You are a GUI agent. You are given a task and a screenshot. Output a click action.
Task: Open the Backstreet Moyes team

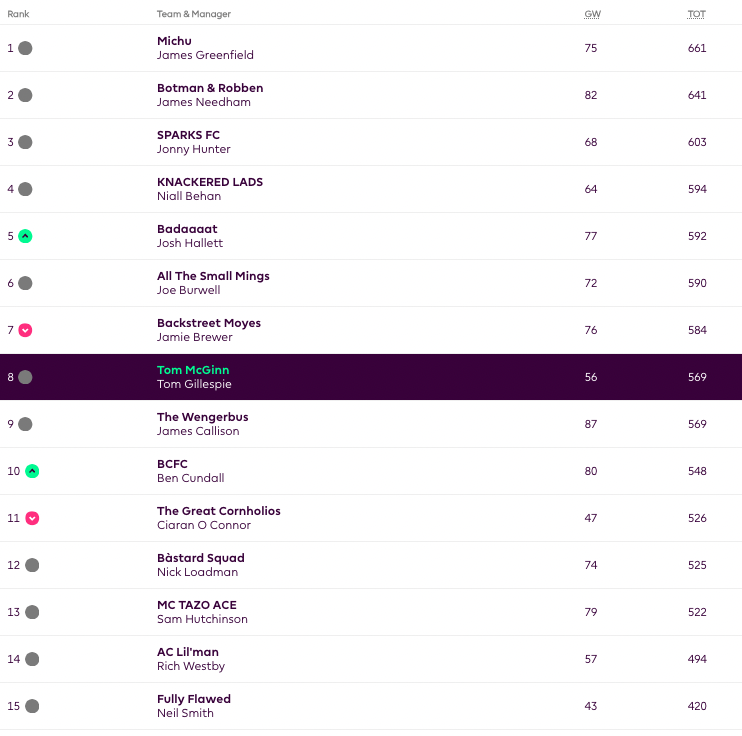208,323
